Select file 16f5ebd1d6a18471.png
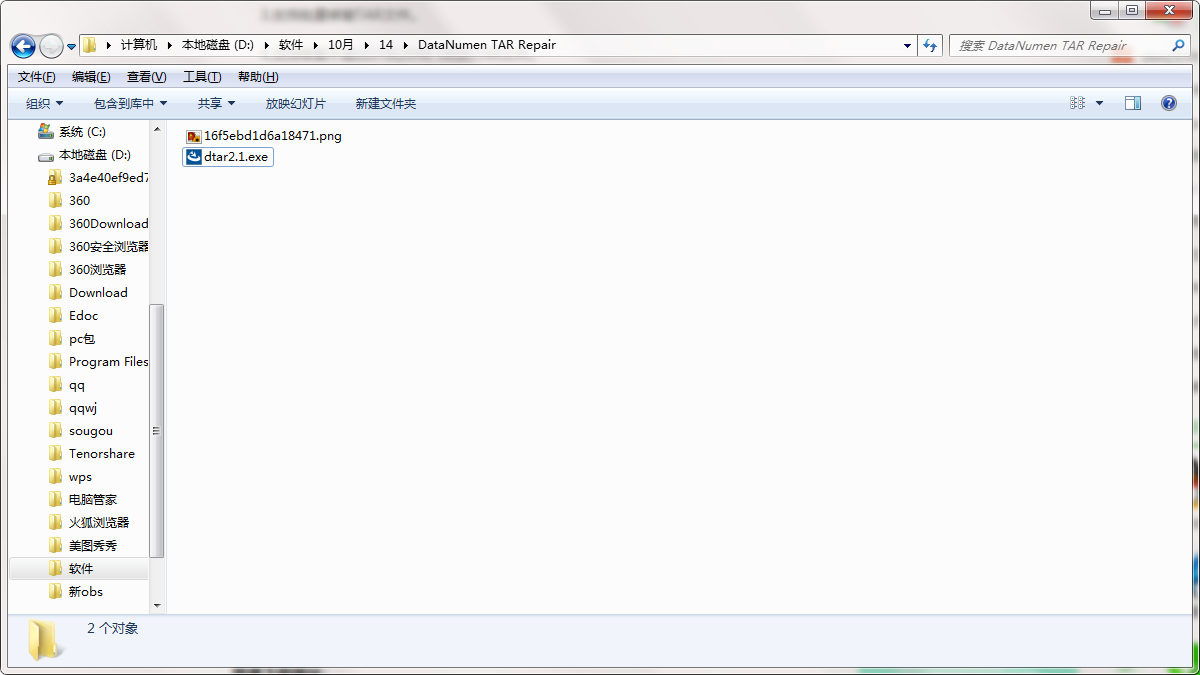Screen dimensions: 1200x675 264,136
